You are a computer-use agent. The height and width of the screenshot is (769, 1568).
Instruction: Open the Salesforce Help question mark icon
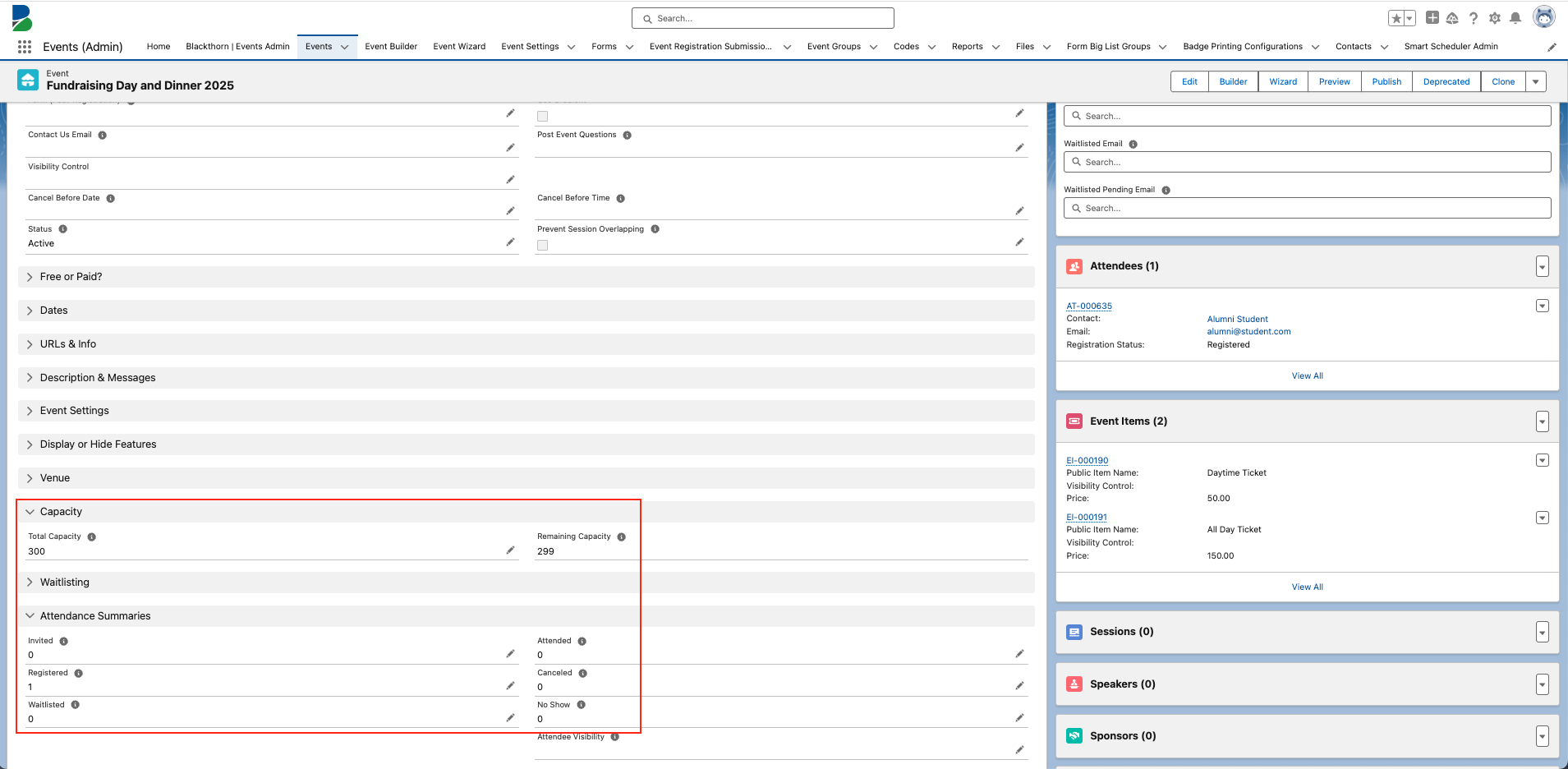coord(1474,18)
